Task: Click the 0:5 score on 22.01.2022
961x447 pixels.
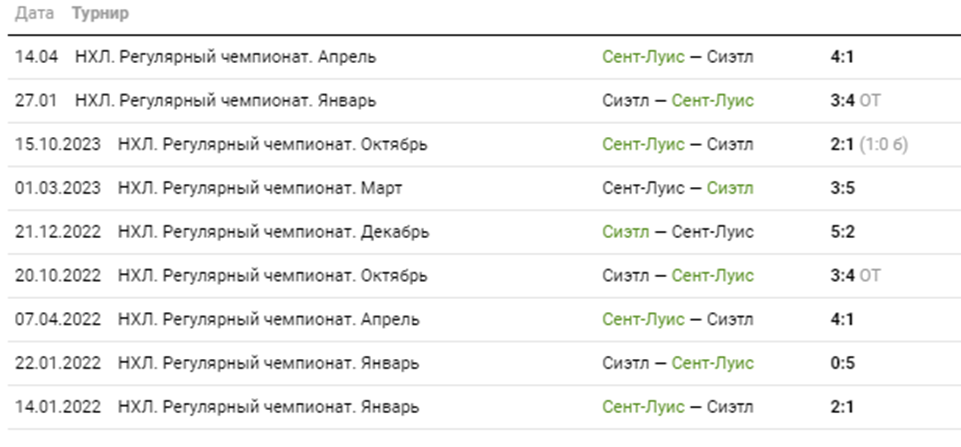Action: tap(841, 363)
